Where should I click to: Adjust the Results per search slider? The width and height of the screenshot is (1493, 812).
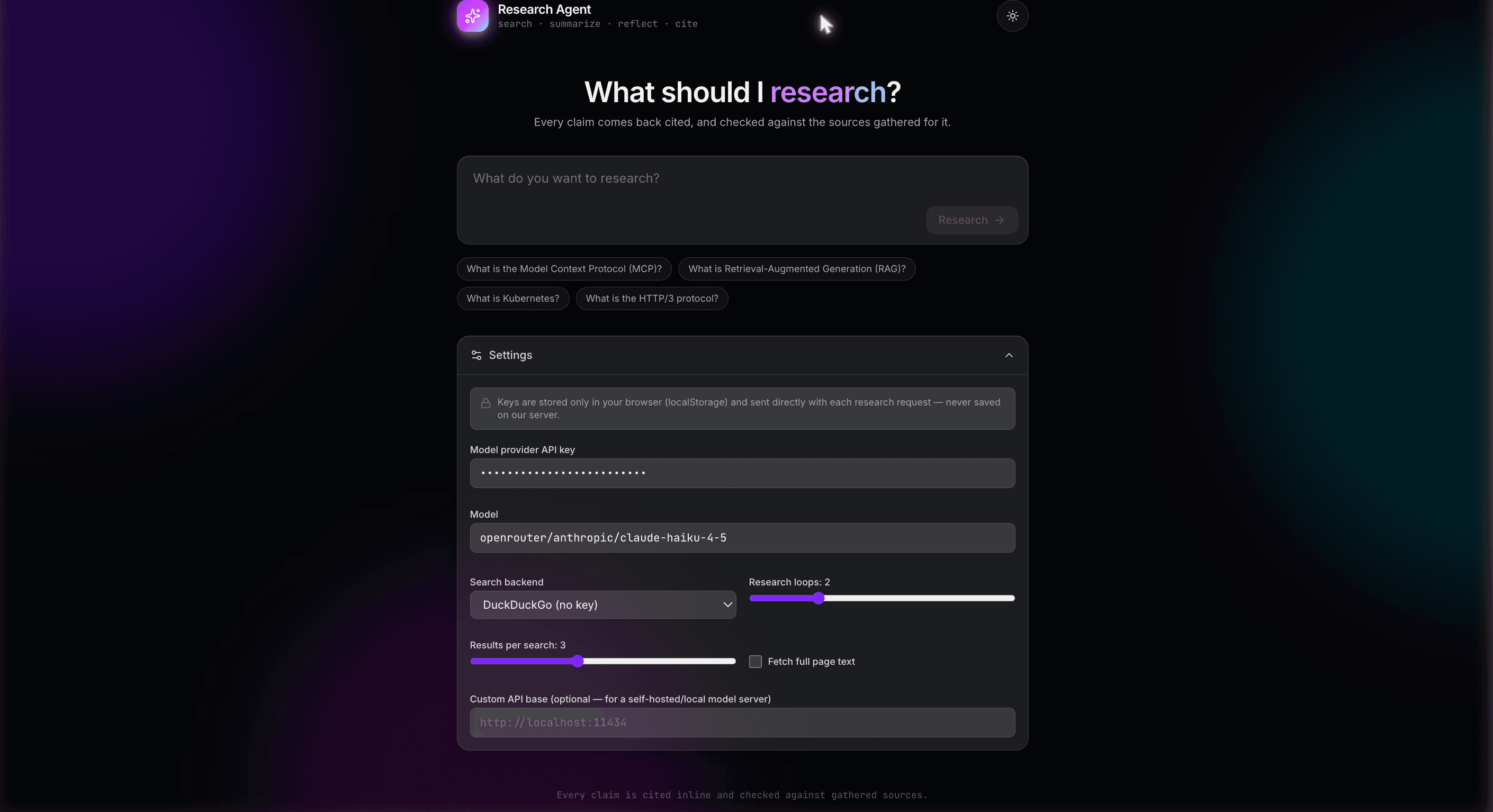click(603, 661)
